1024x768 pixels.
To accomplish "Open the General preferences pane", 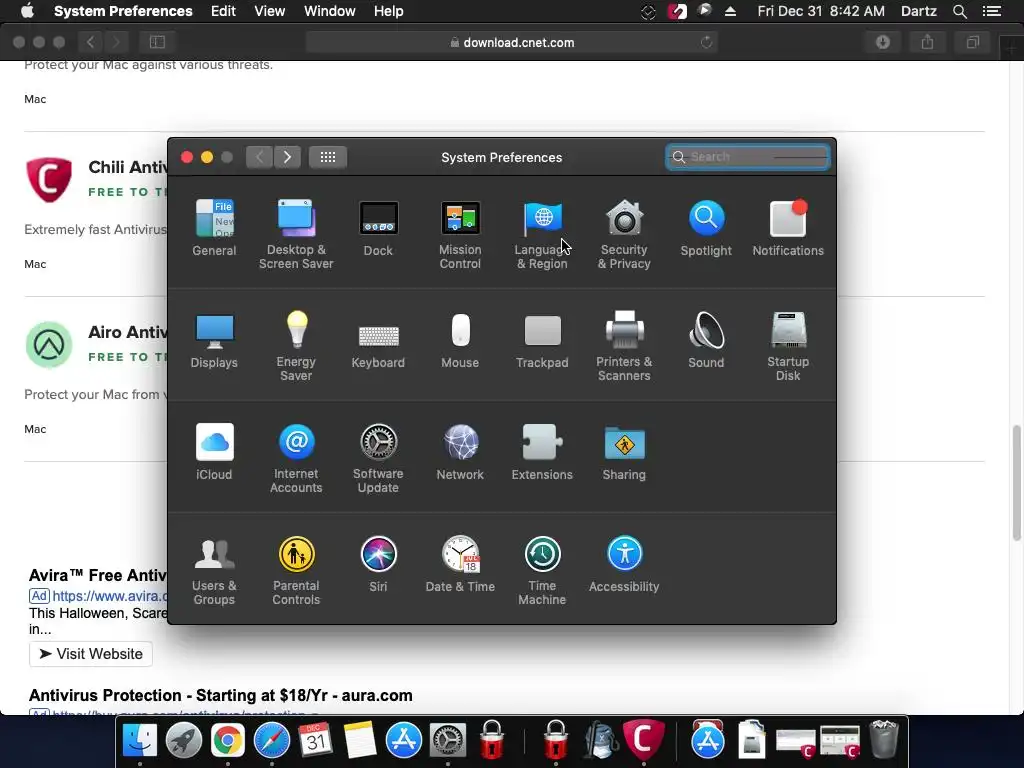I will (214, 227).
